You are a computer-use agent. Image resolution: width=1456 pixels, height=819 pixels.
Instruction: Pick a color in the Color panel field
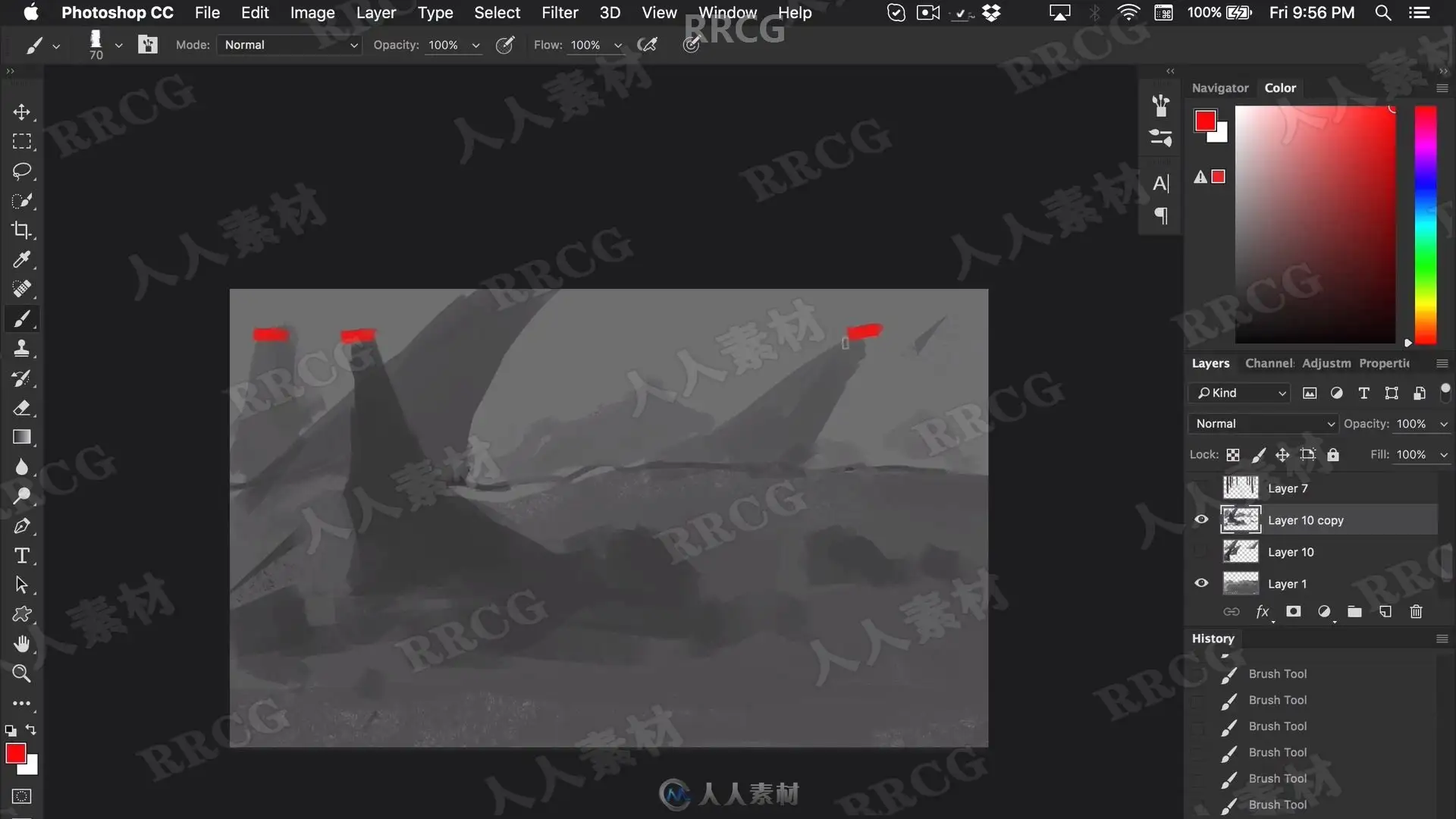[1315, 224]
